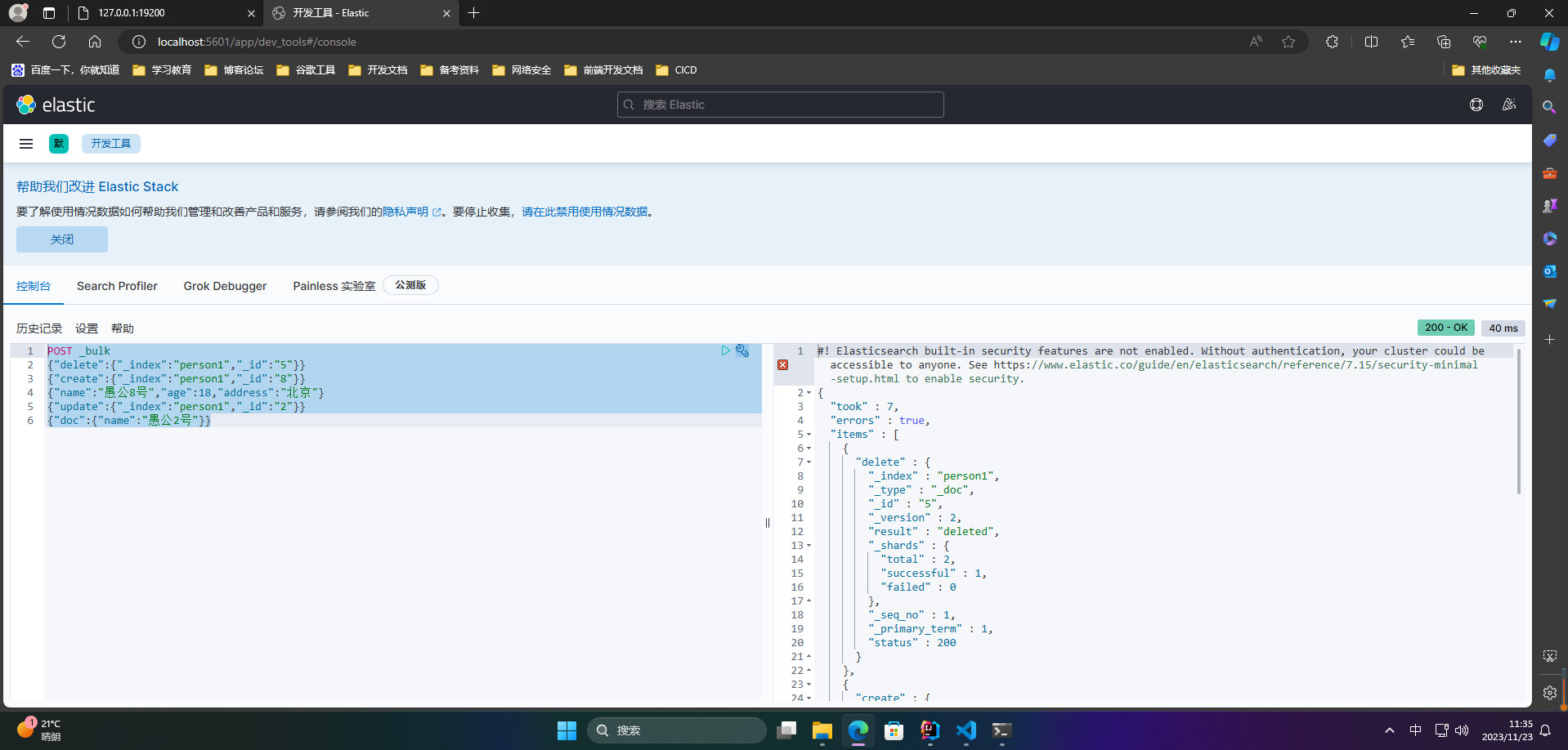Collapse the object fold arrow at line 23
The height and width of the screenshot is (750, 1568).
point(809,685)
